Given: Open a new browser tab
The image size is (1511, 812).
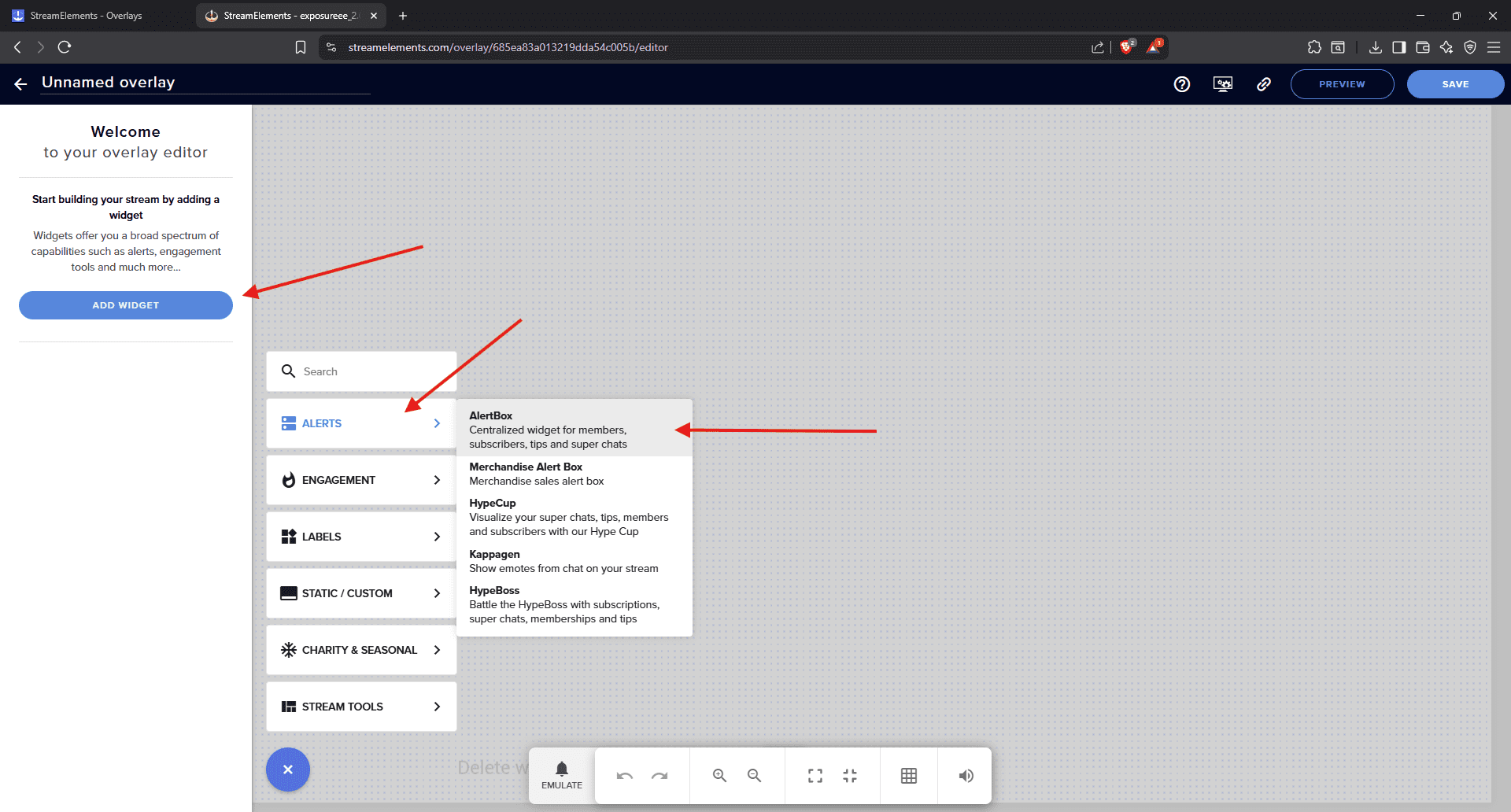Looking at the screenshot, I should [403, 16].
